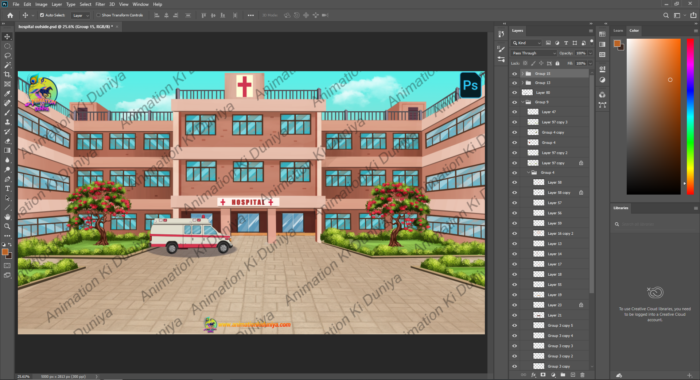This screenshot has height=380, width=700.
Task: Hide the Layer 47 layer
Action: click(x=514, y=112)
